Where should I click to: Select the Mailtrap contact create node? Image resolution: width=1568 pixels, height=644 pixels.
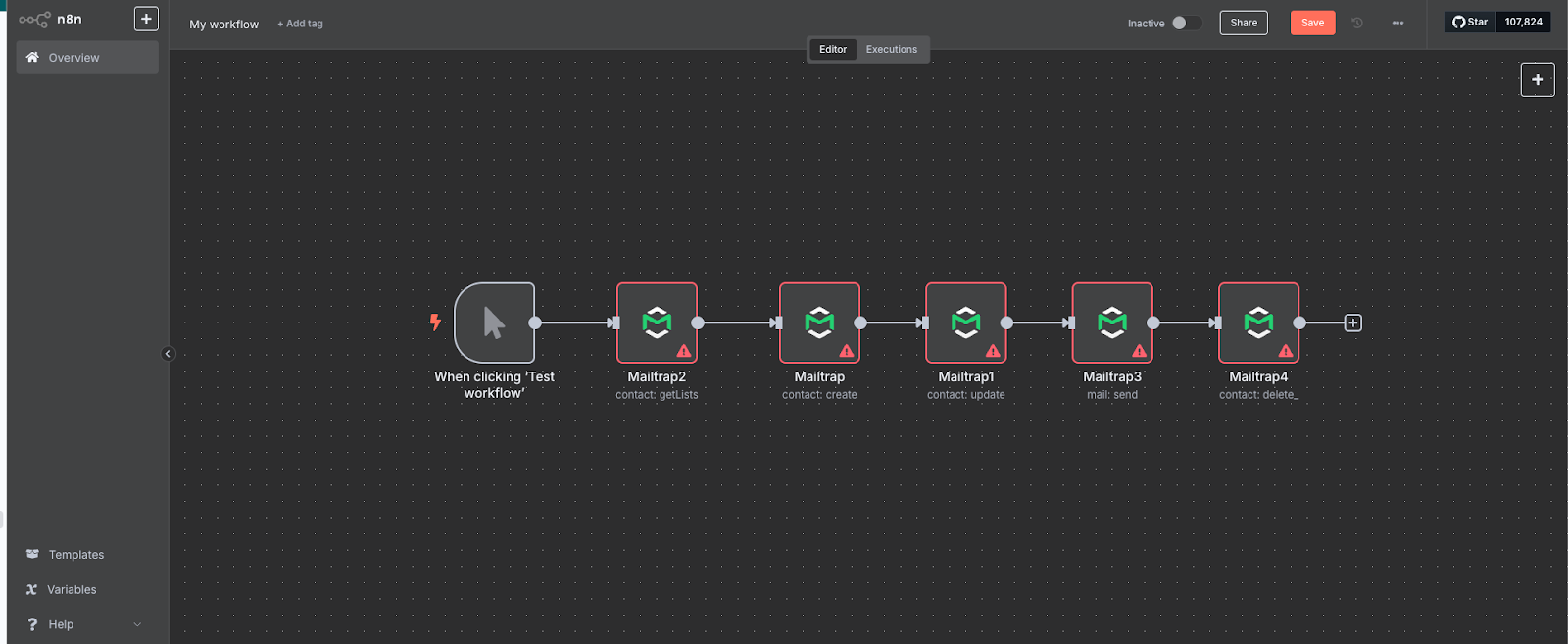(x=819, y=322)
